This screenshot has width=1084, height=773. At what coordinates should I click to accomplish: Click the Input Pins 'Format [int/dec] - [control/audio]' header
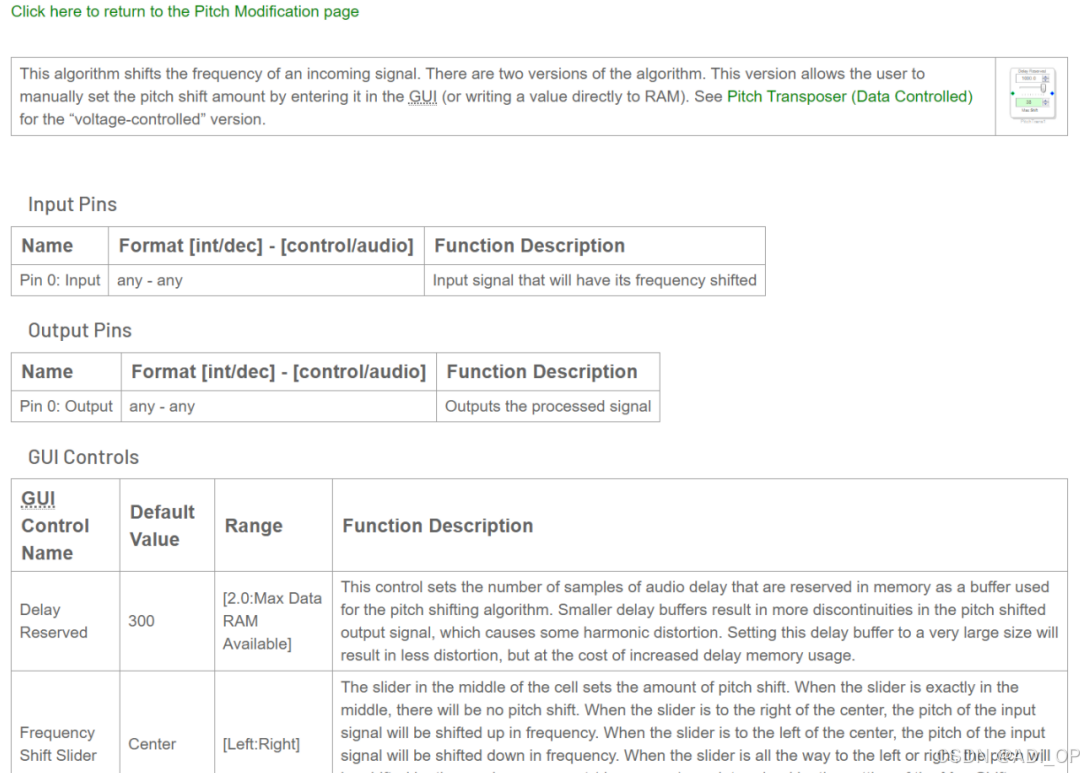pyautogui.click(x=266, y=246)
